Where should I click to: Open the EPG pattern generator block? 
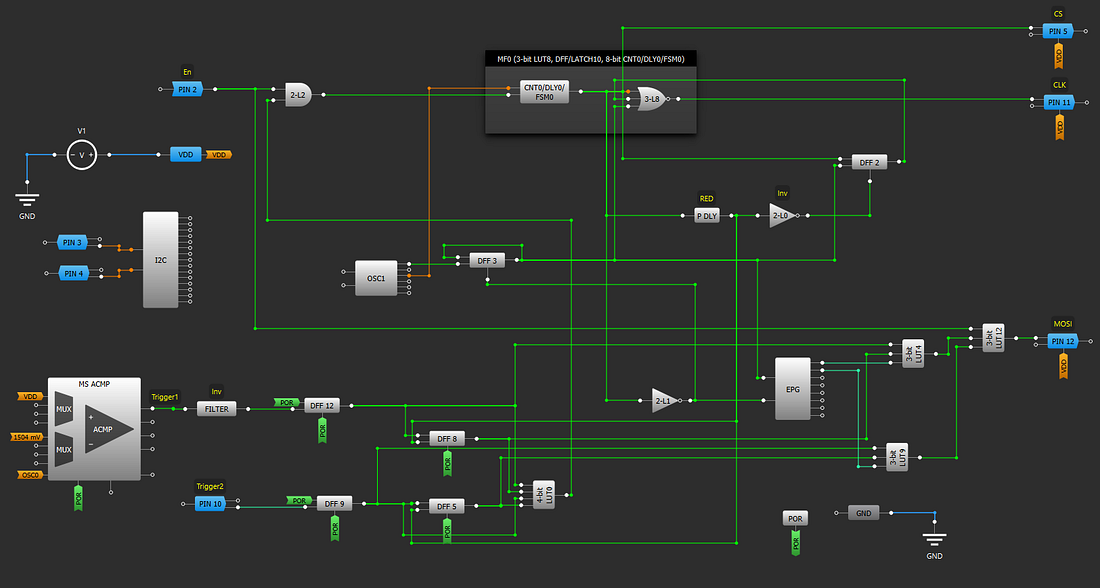click(793, 390)
